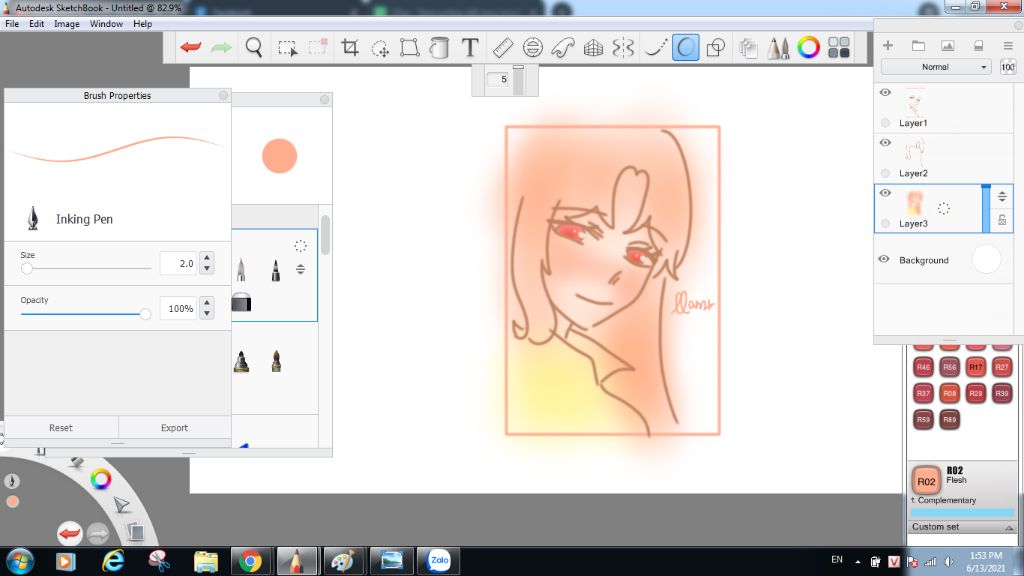Select the Quick Transform tool

click(380, 48)
